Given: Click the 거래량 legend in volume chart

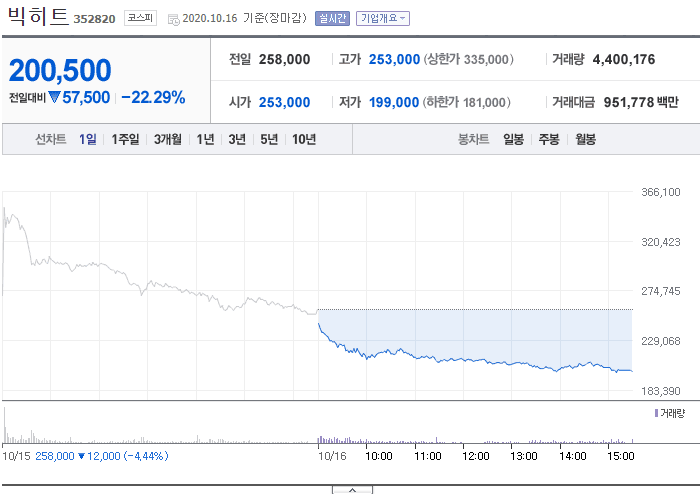Looking at the screenshot, I should (x=670, y=413).
